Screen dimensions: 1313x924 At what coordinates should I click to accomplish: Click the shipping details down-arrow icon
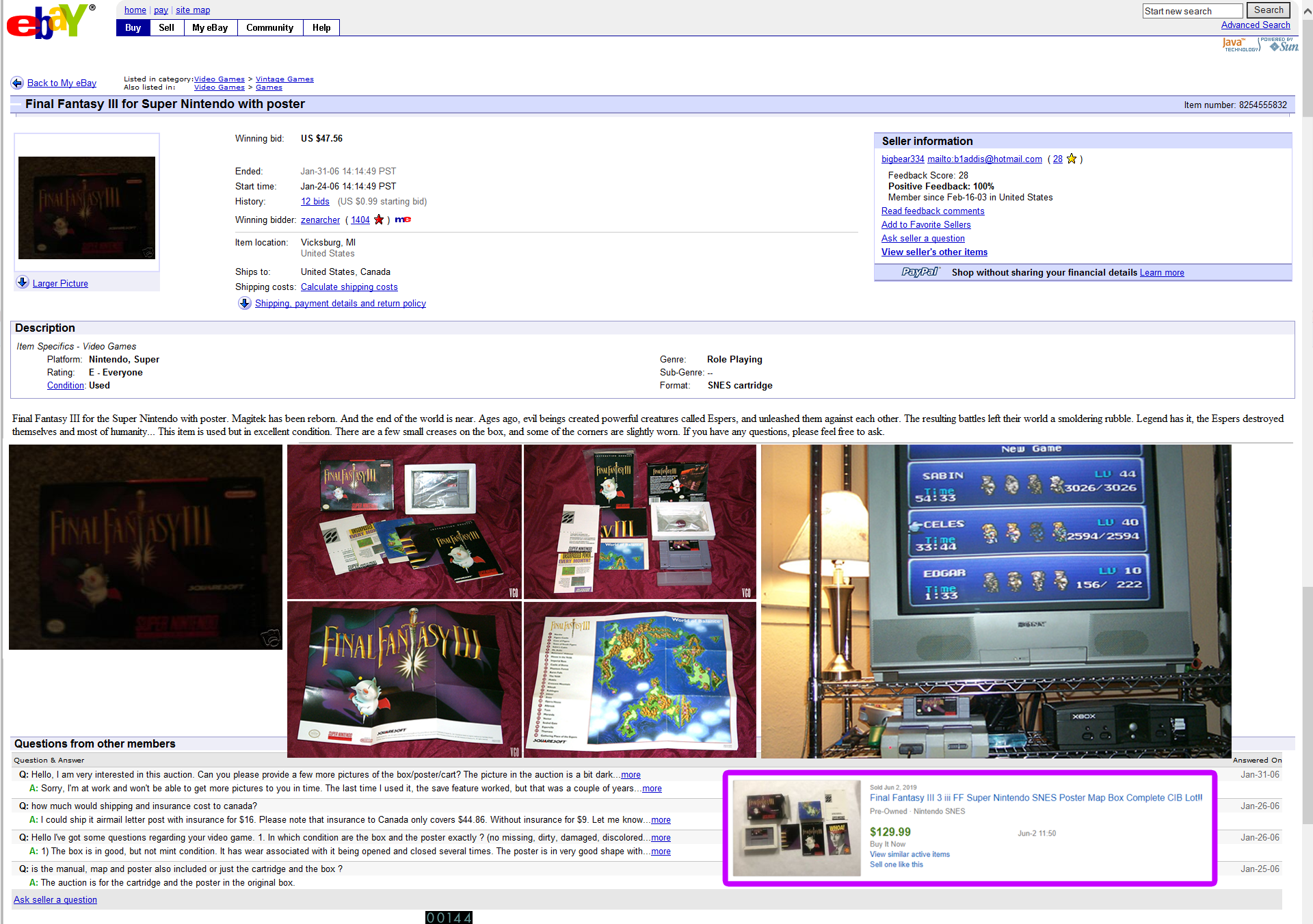[244, 303]
